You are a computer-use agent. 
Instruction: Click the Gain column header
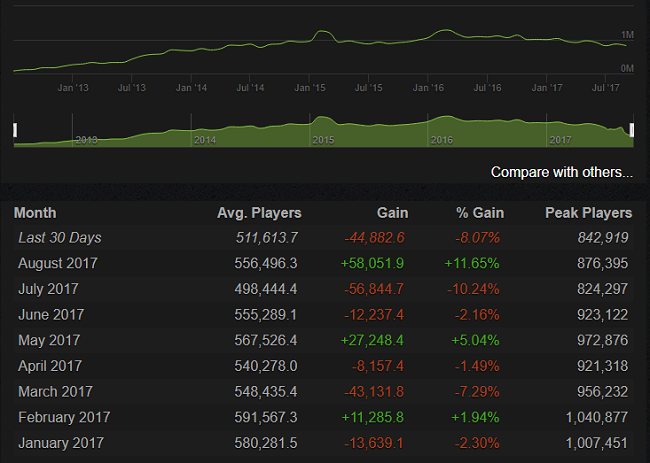click(393, 213)
